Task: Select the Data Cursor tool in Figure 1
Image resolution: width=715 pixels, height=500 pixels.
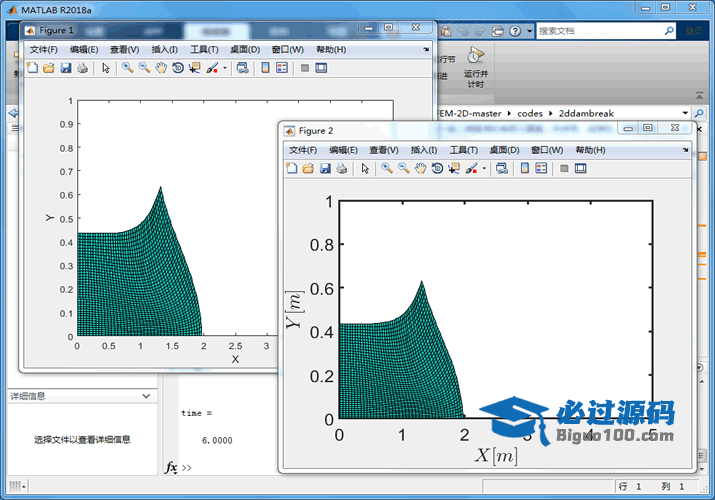Action: pyautogui.click(x=194, y=68)
